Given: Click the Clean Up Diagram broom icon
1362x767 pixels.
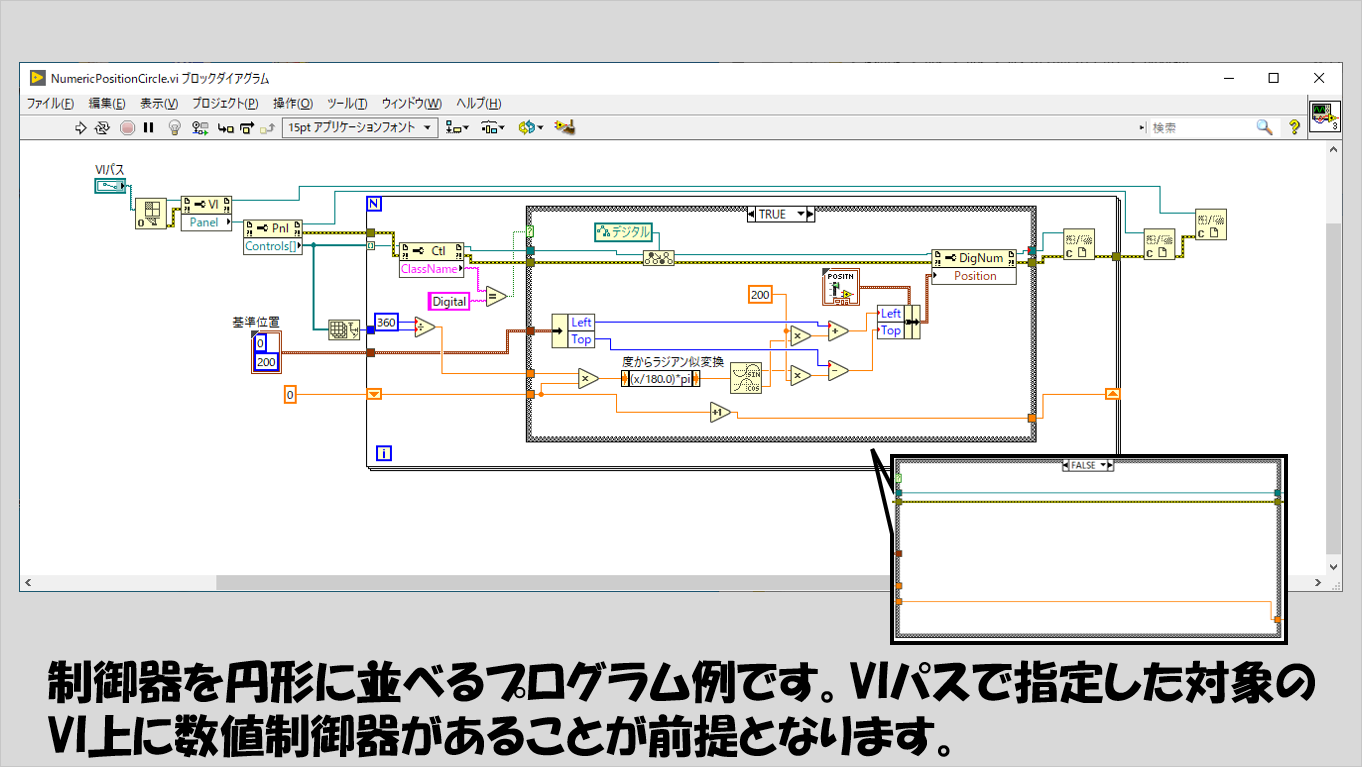Looking at the screenshot, I should click(565, 127).
